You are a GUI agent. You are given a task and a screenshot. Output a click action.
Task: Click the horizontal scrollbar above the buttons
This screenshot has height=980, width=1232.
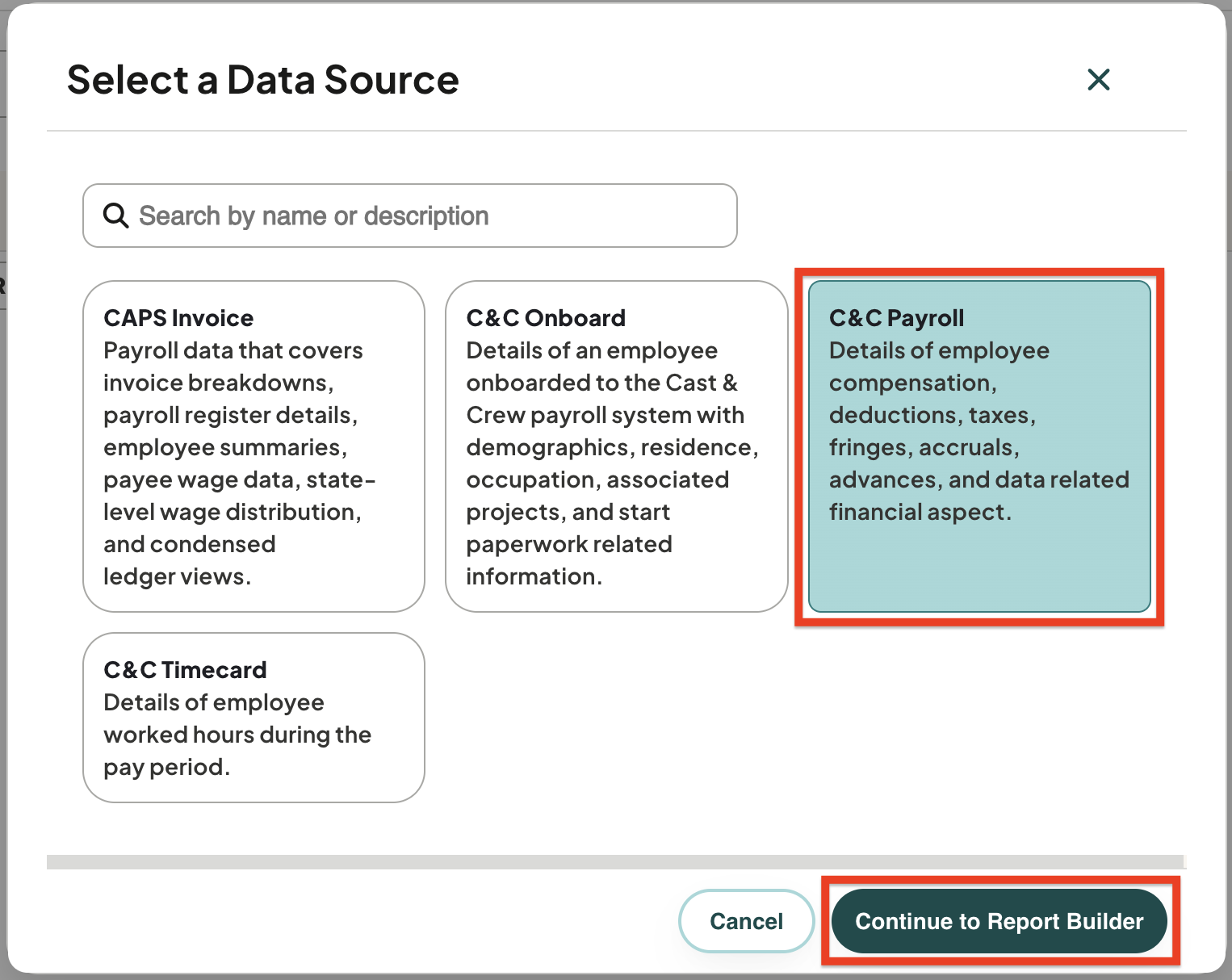[x=615, y=862]
